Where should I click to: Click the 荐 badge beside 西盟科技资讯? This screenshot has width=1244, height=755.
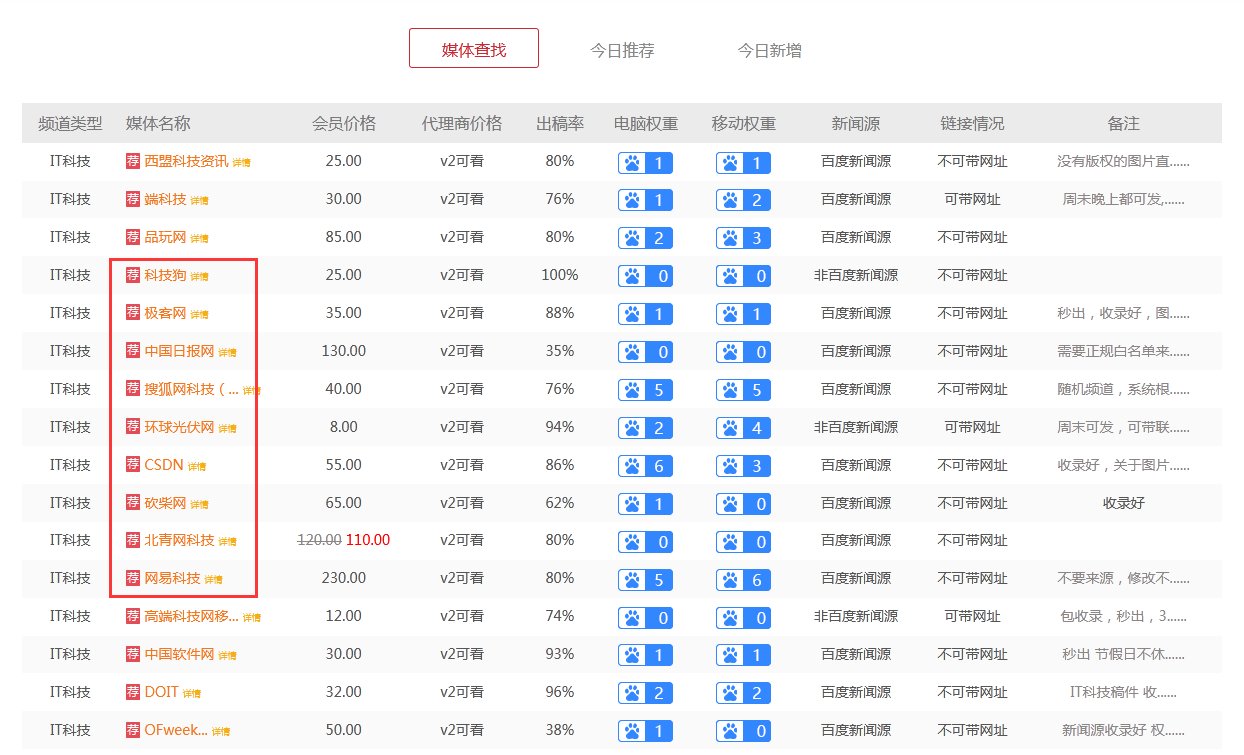[x=132, y=160]
